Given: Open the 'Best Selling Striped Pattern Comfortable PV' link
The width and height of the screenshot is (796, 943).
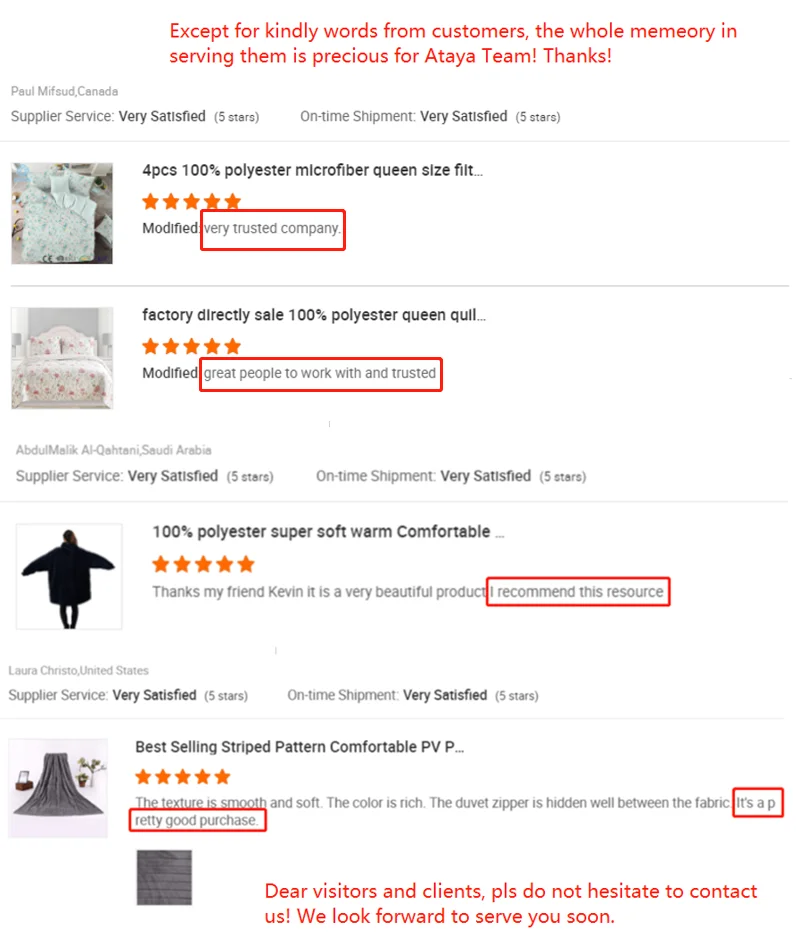Looking at the screenshot, I should click(299, 747).
